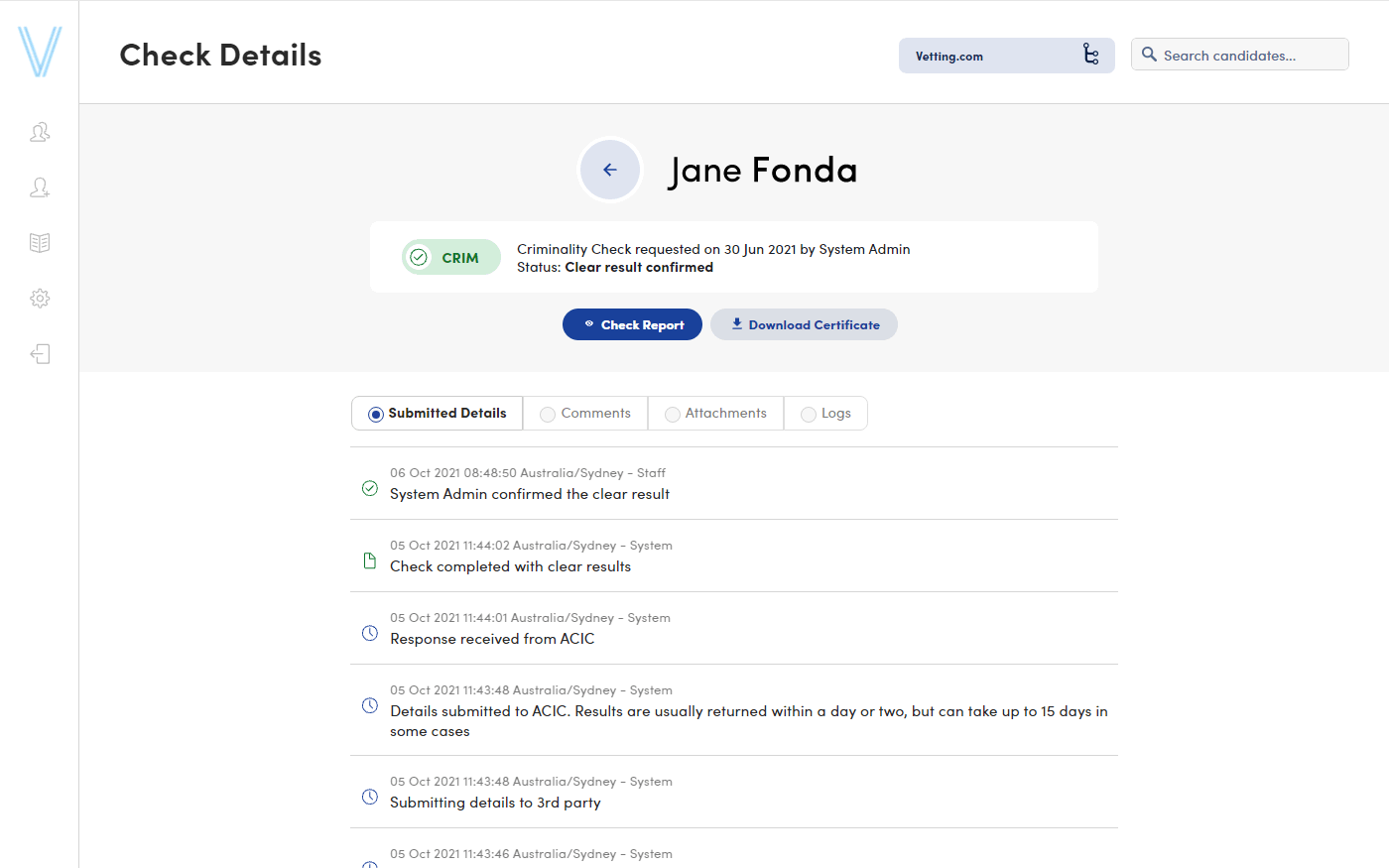Image resolution: width=1389 pixels, height=868 pixels.
Task: Log out using the exit door icon
Action: (x=40, y=354)
